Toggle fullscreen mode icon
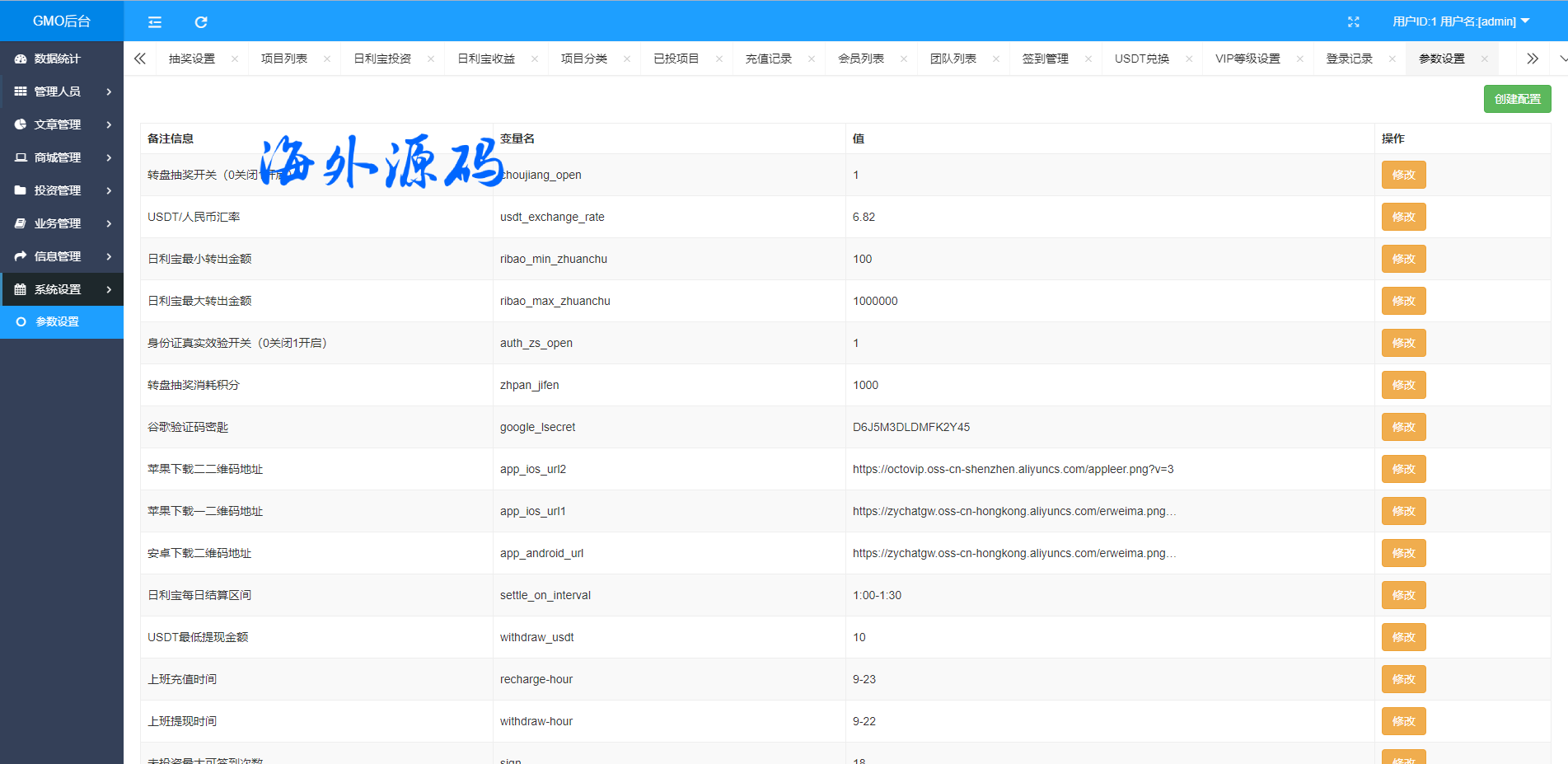 tap(1353, 22)
